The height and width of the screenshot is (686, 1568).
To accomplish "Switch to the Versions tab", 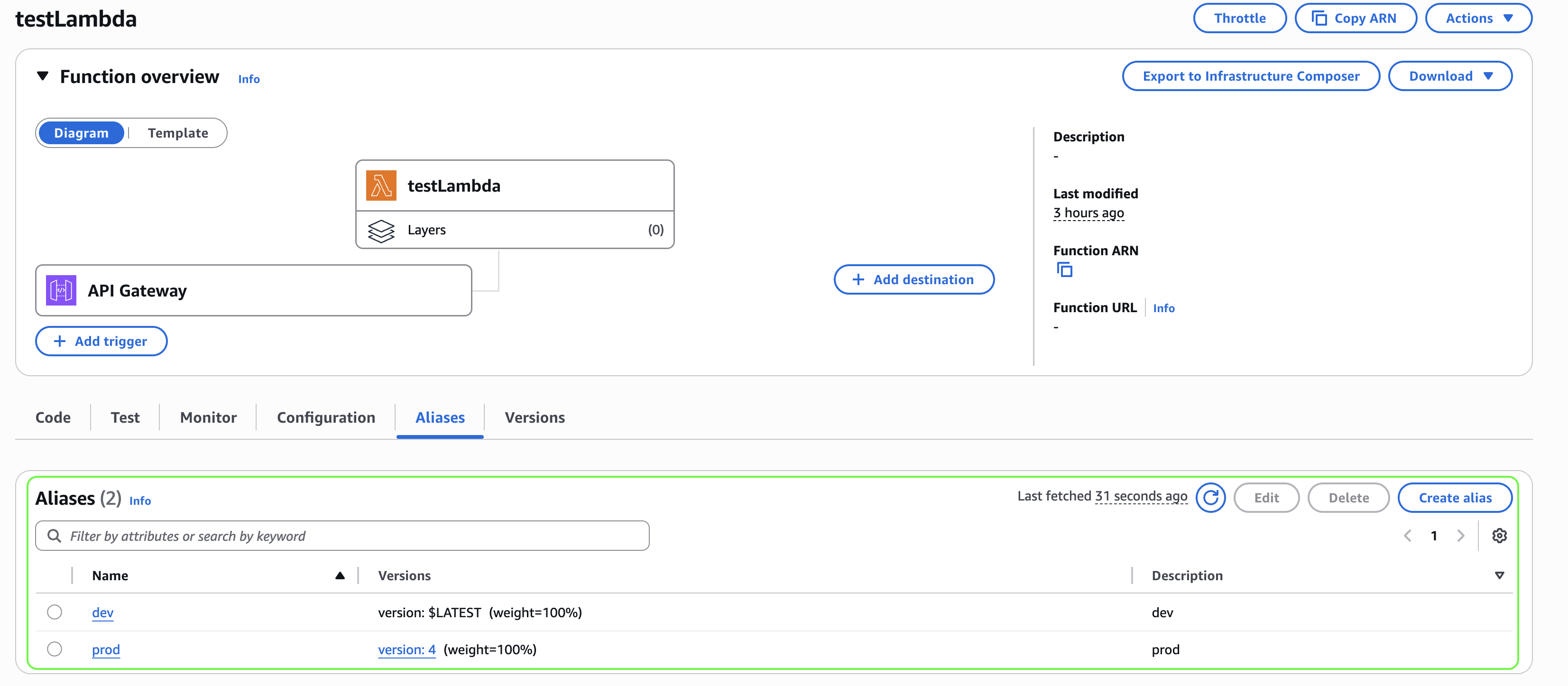I will pyautogui.click(x=535, y=417).
